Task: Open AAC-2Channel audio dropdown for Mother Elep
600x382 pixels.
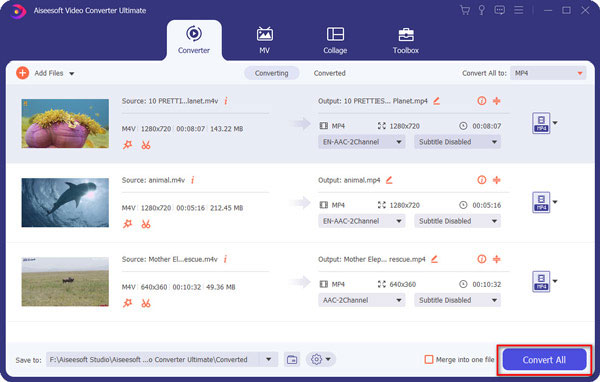Action: click(x=361, y=300)
